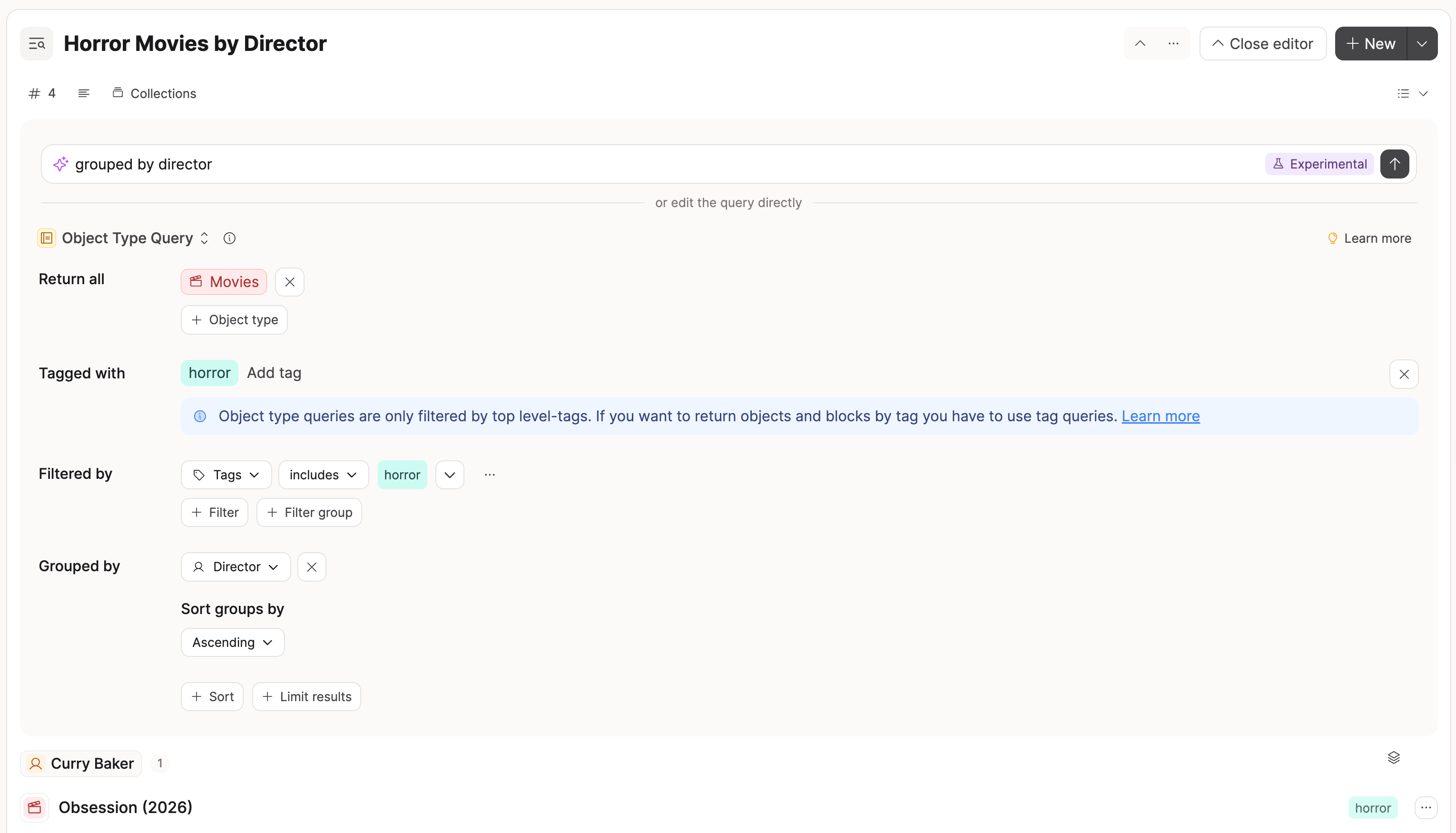Click the Curry Baker person icon
1456x833 pixels.
pos(36,764)
